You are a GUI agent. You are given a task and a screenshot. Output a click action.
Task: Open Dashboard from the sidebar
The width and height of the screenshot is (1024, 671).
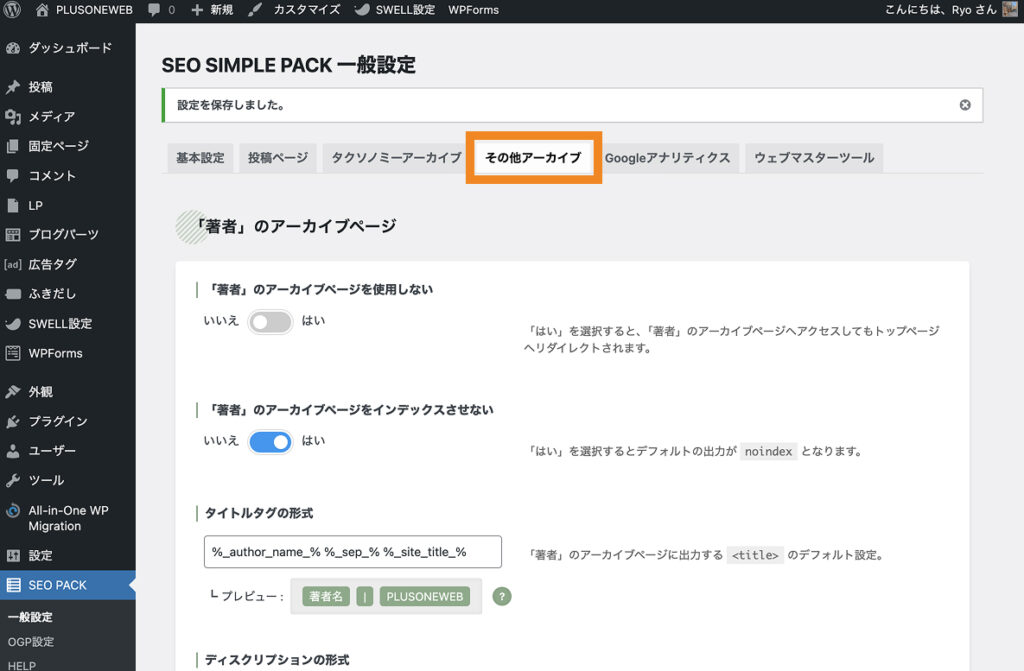(x=69, y=48)
